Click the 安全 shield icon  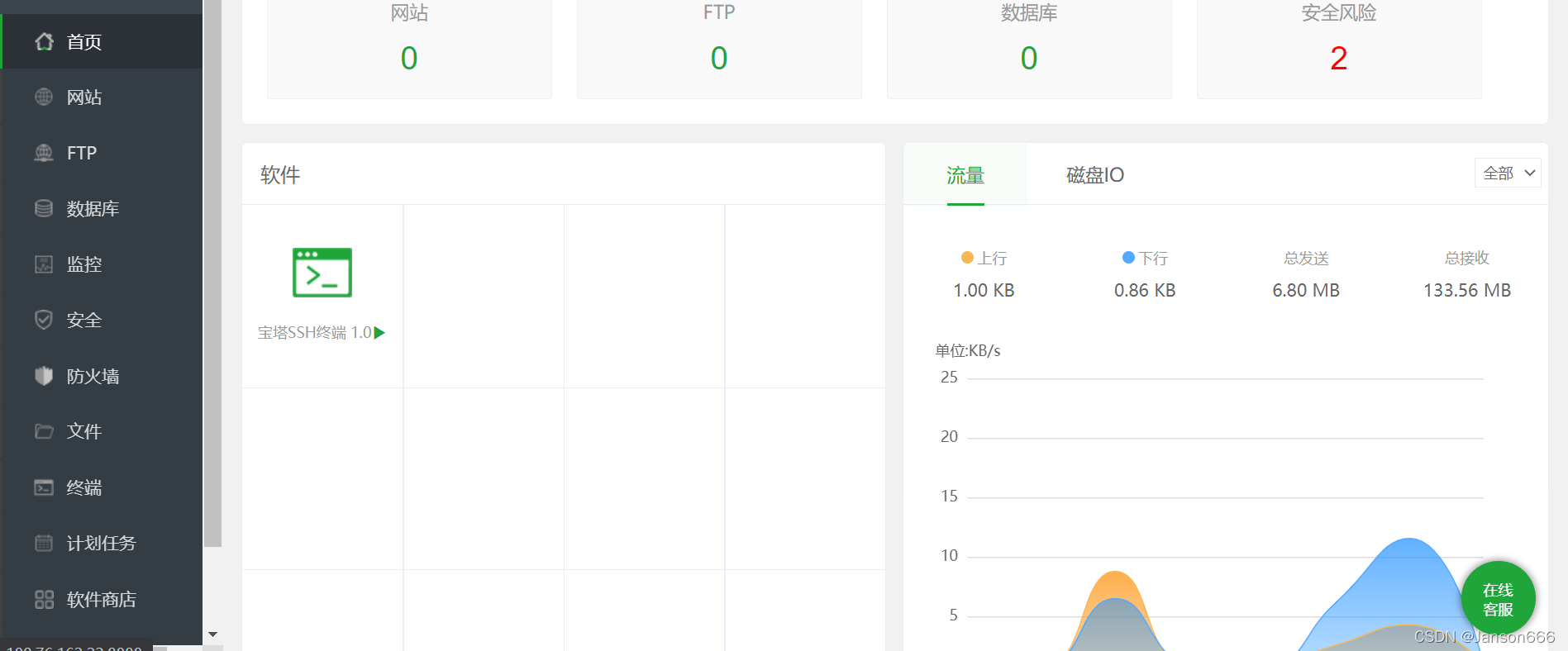coord(45,320)
